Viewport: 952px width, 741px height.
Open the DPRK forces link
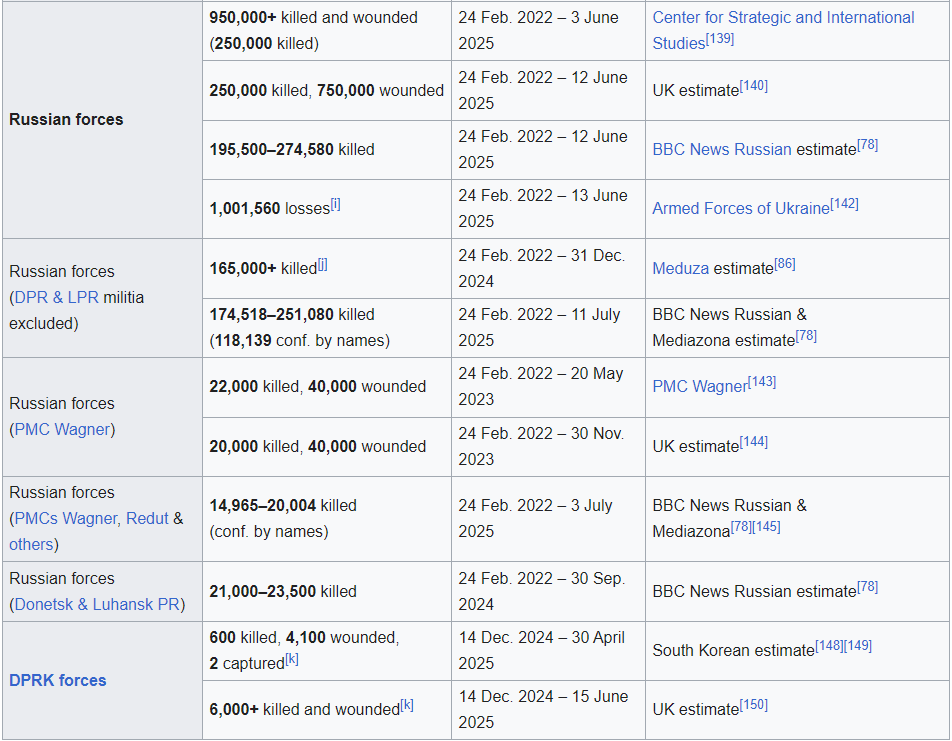58,680
